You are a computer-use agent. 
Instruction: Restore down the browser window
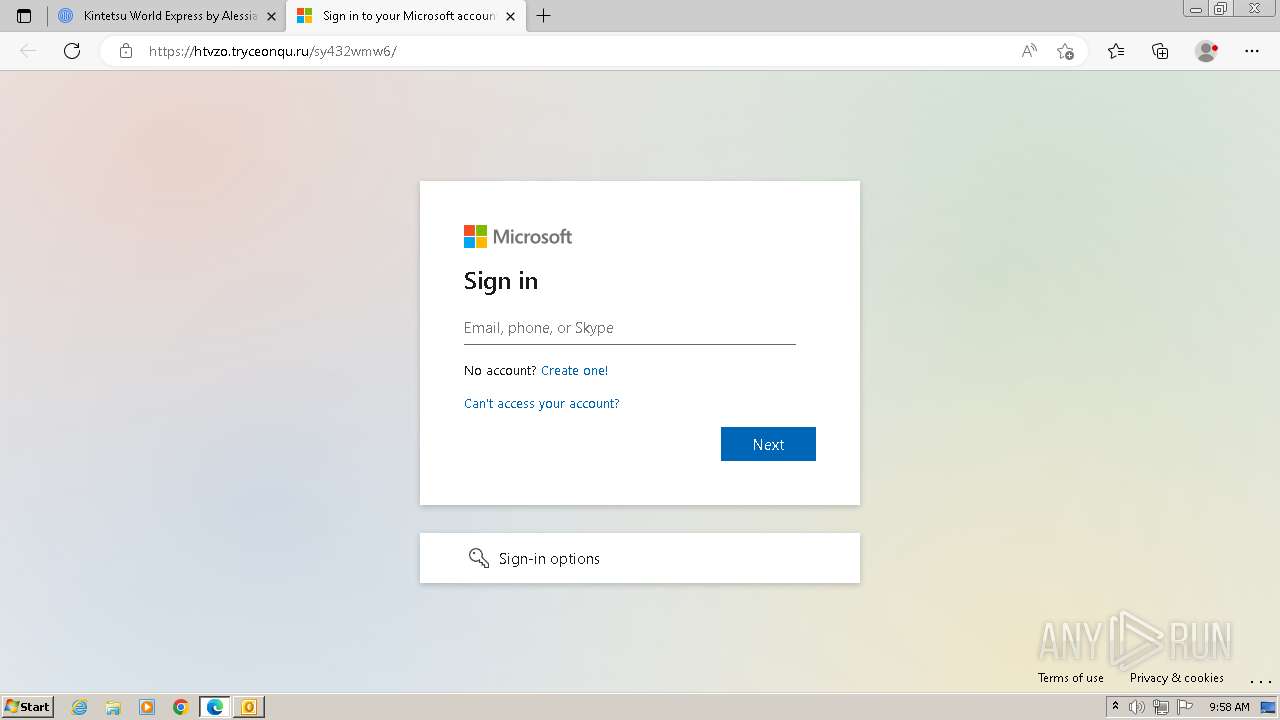pyautogui.click(x=1221, y=9)
